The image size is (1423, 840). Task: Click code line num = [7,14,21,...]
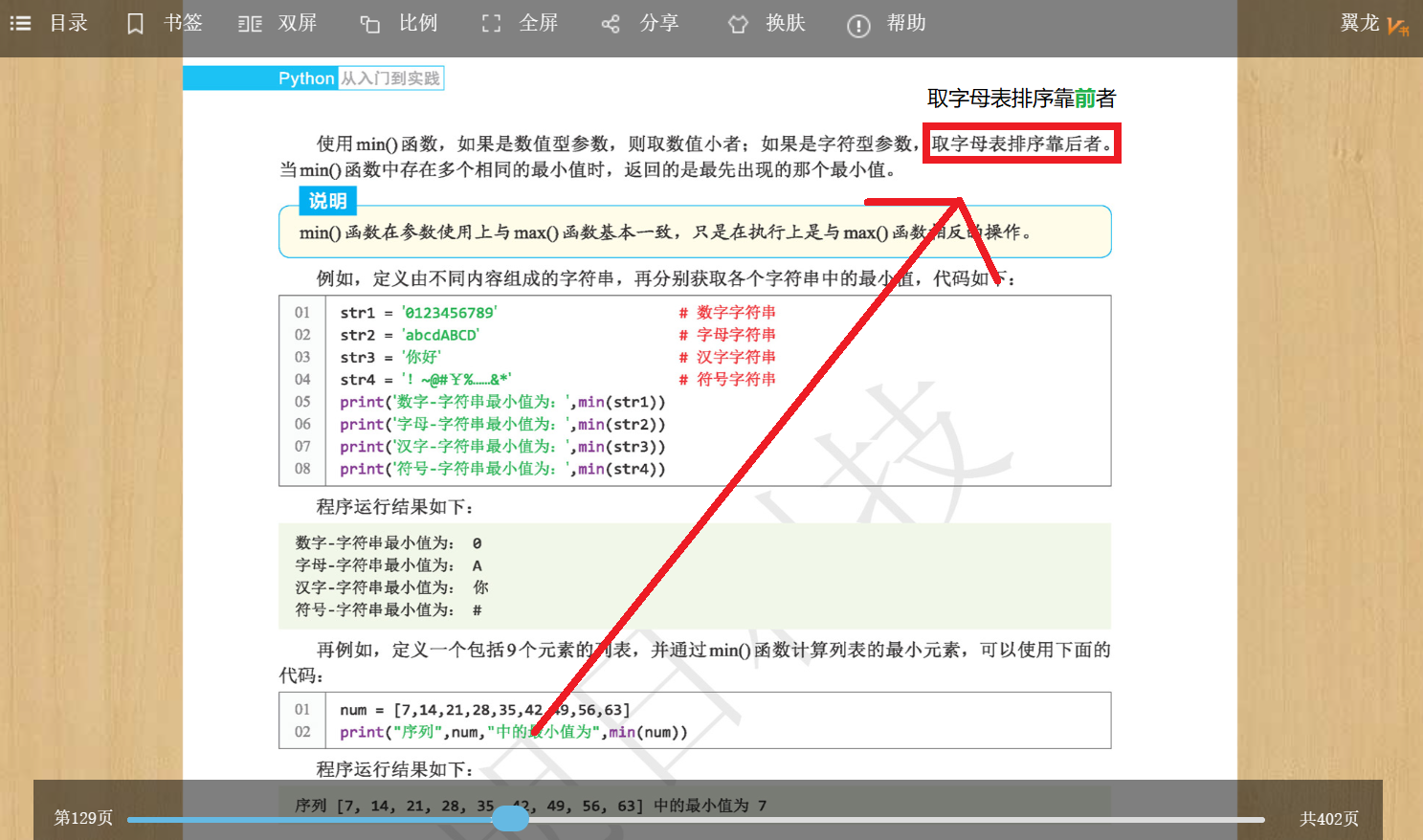(x=485, y=710)
